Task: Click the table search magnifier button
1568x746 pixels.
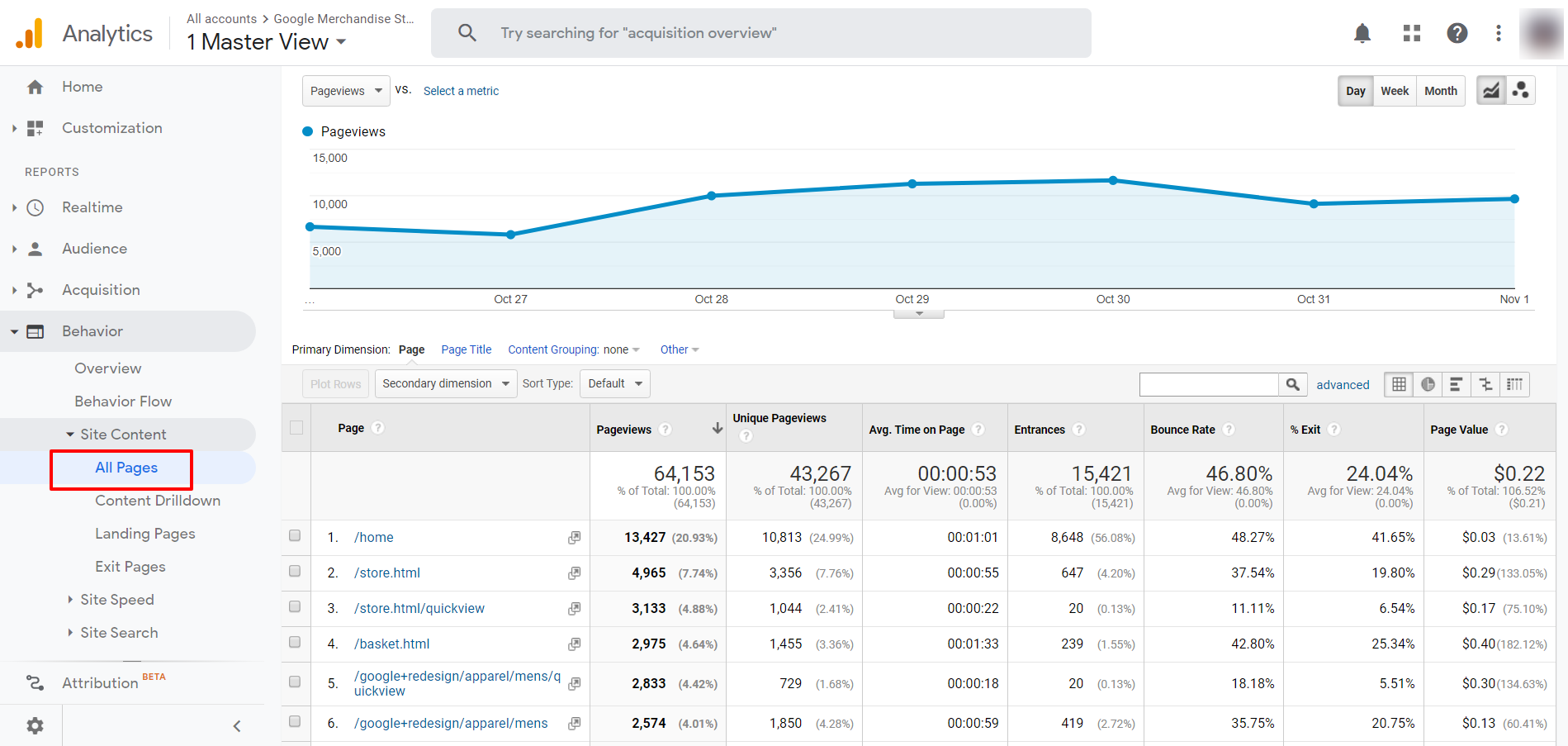Action: pyautogui.click(x=1293, y=384)
